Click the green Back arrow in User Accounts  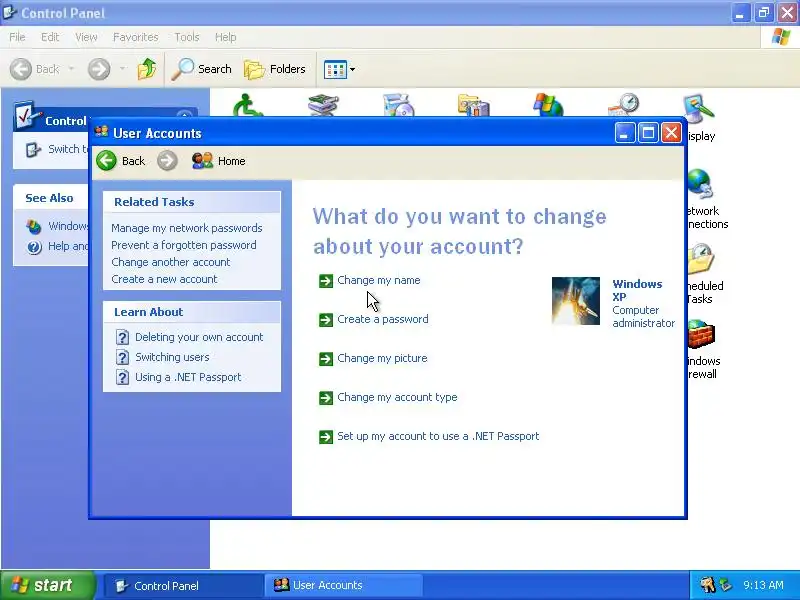pos(107,161)
